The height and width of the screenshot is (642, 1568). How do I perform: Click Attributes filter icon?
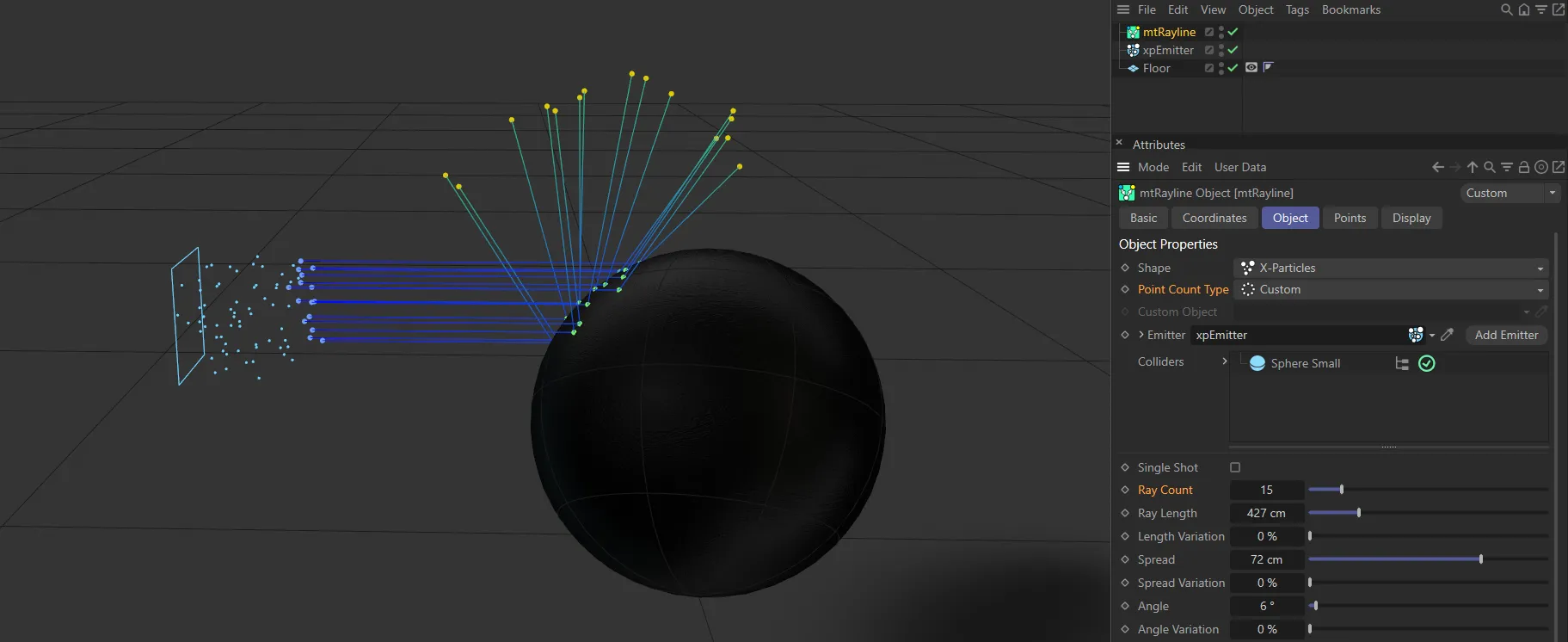click(x=1507, y=167)
